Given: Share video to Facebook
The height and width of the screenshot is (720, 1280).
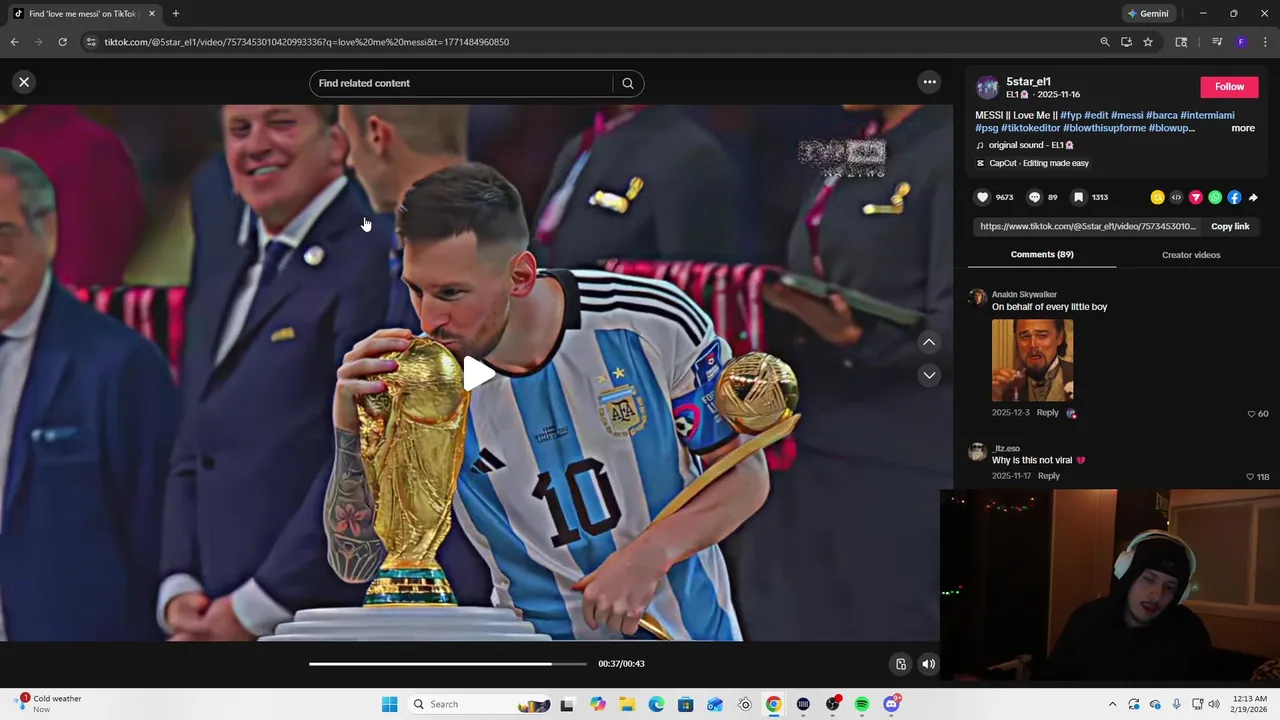Looking at the screenshot, I should click(1234, 197).
